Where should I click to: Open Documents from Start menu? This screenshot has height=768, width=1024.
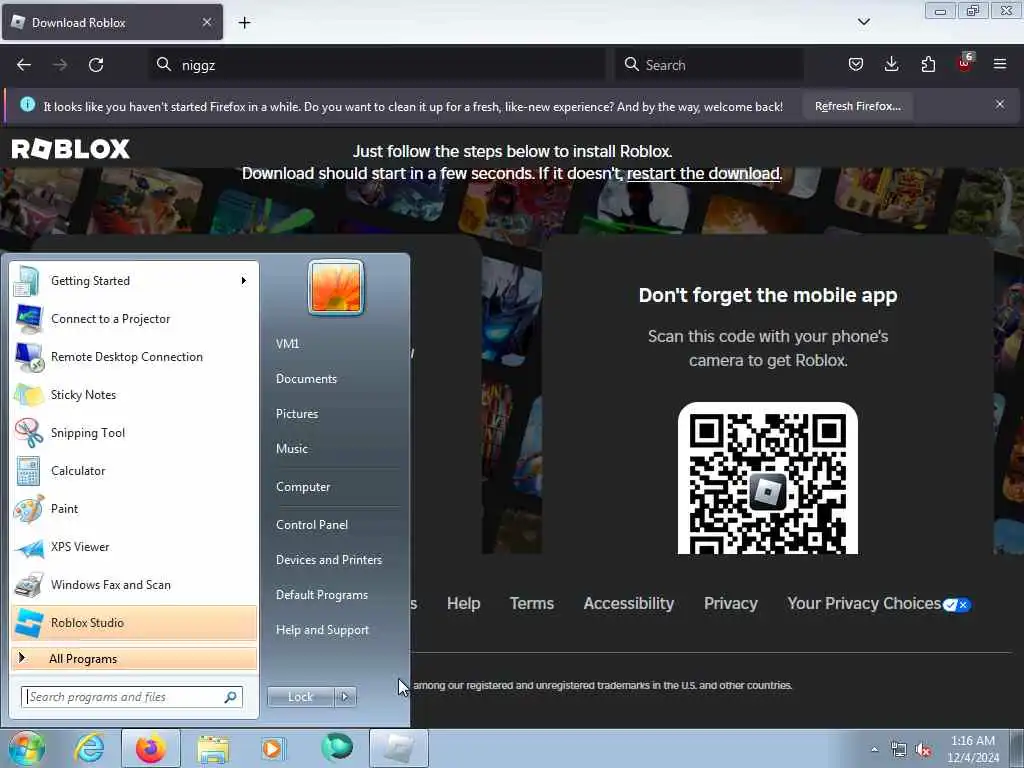pos(306,379)
